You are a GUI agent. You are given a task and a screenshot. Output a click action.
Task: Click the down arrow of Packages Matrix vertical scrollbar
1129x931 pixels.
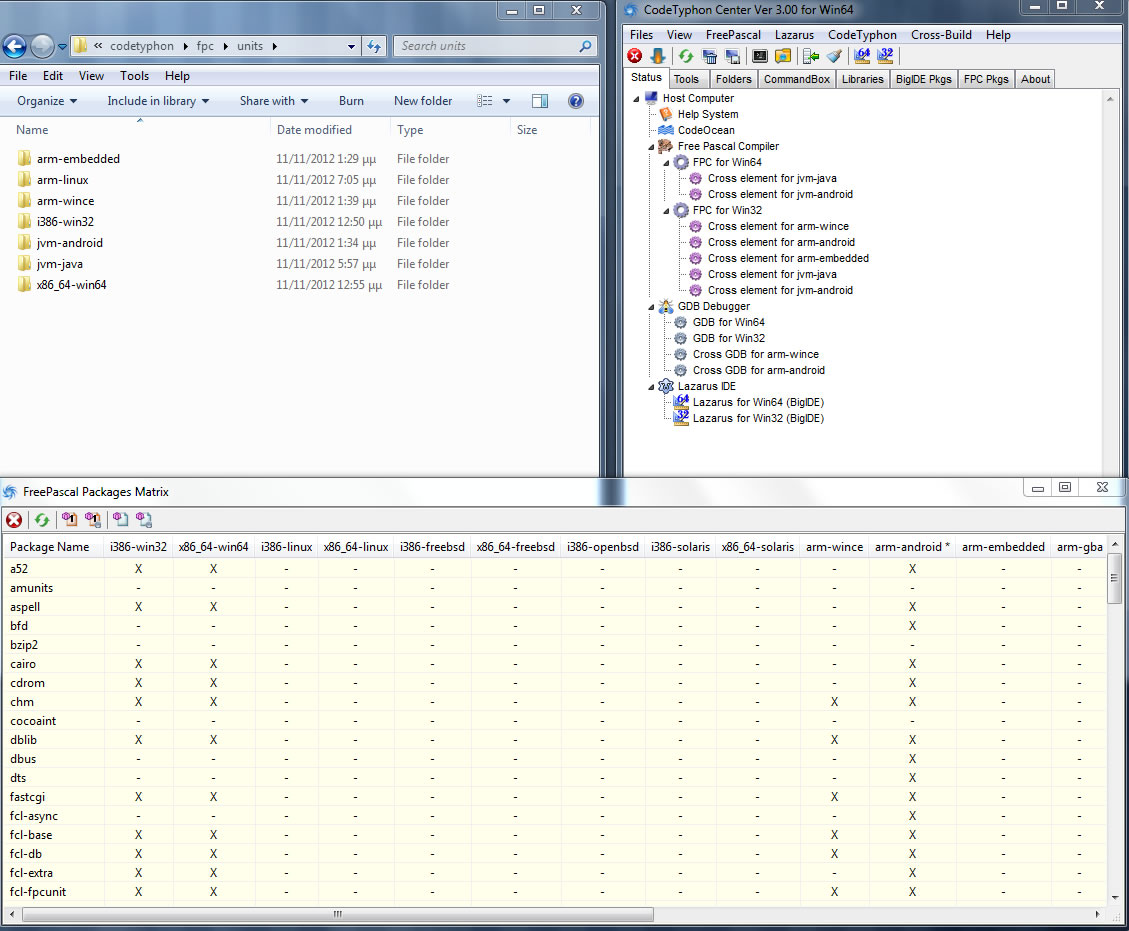pos(1115,897)
